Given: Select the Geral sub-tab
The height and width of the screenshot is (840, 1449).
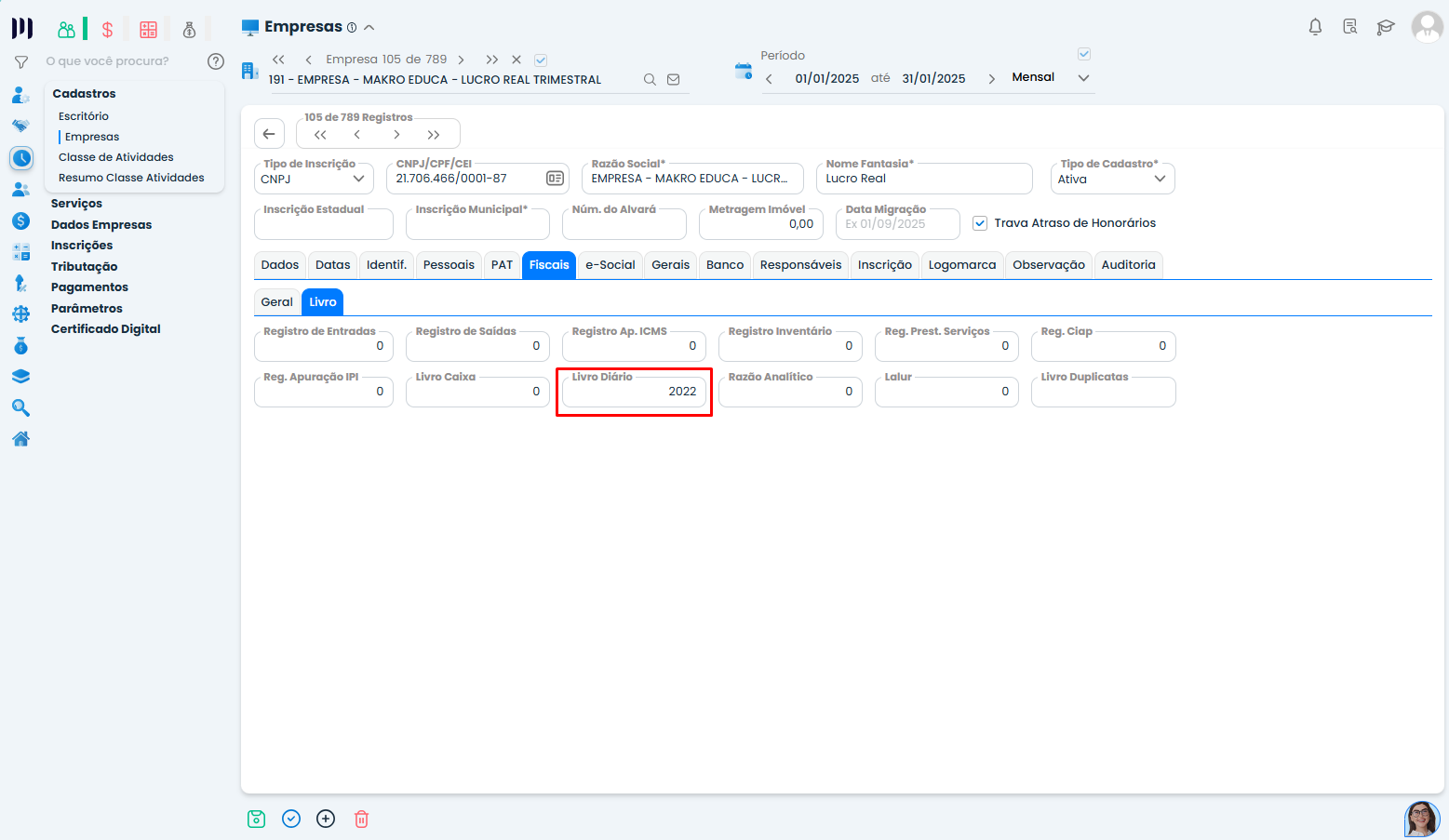Looking at the screenshot, I should [x=276, y=302].
